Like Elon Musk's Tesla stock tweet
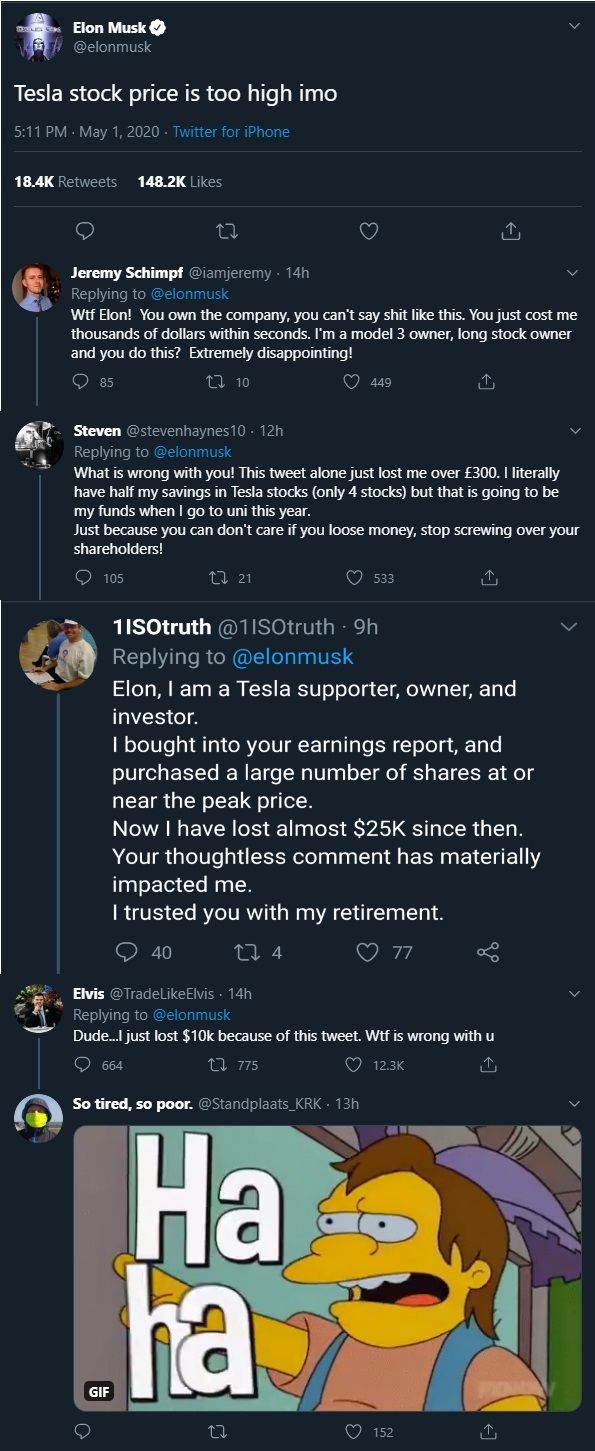The image size is (595, 1451). (369, 231)
